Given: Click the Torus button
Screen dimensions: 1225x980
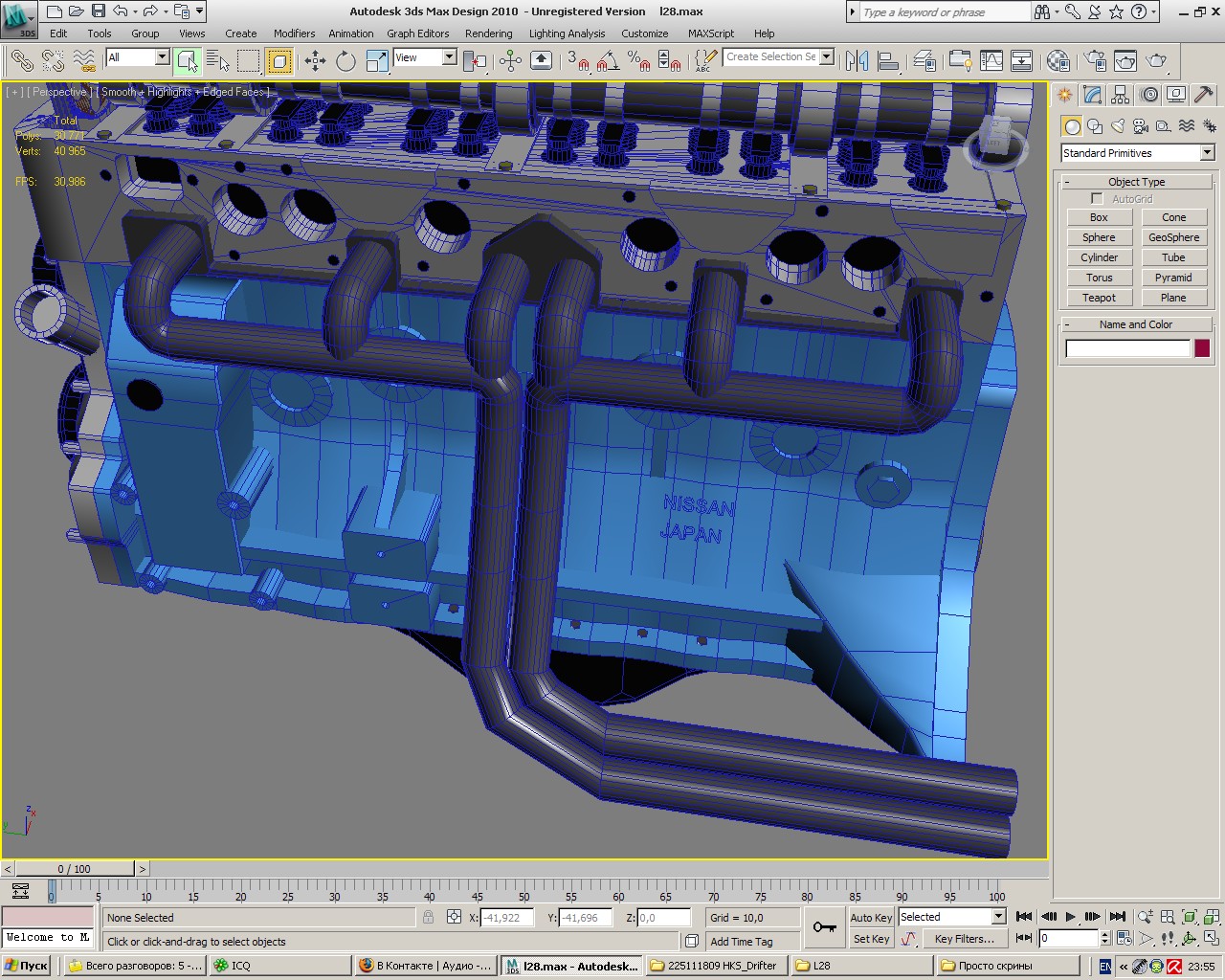Looking at the screenshot, I should (1099, 278).
